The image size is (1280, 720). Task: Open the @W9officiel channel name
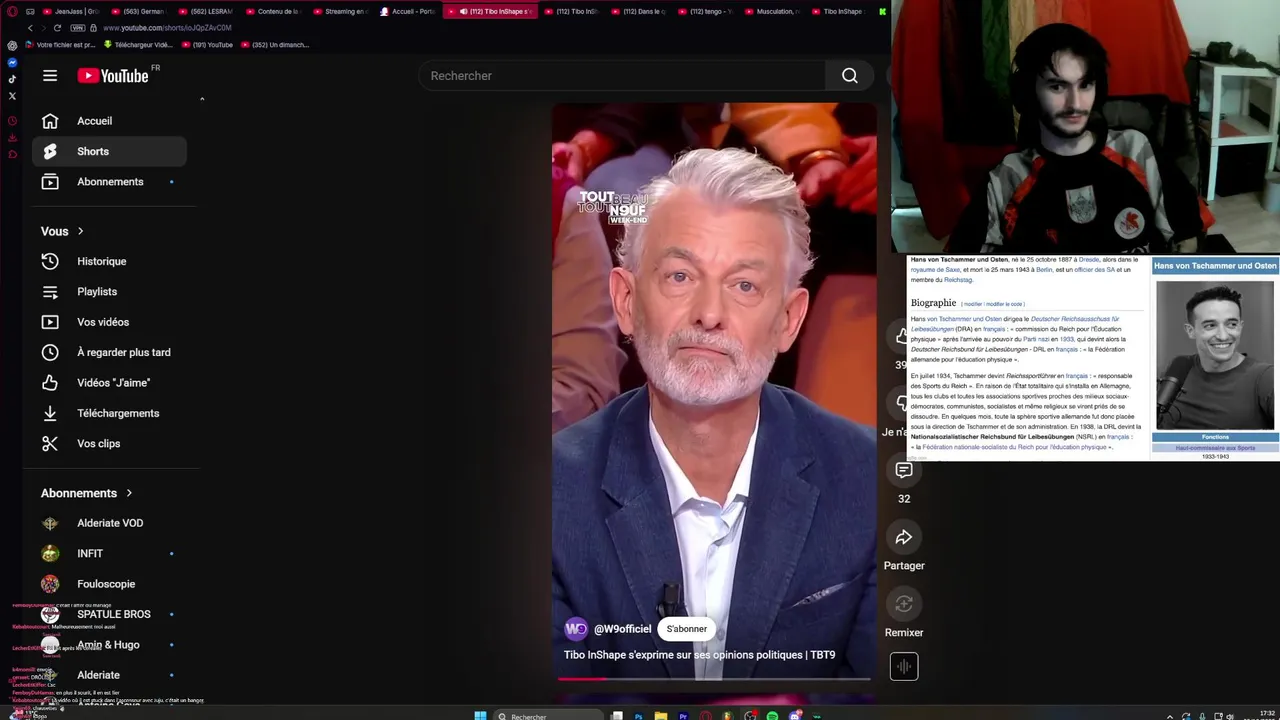click(x=622, y=629)
